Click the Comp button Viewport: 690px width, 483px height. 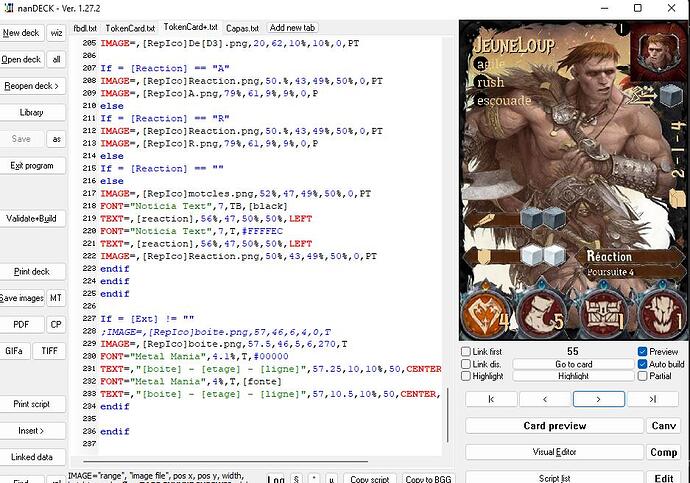[664, 452]
